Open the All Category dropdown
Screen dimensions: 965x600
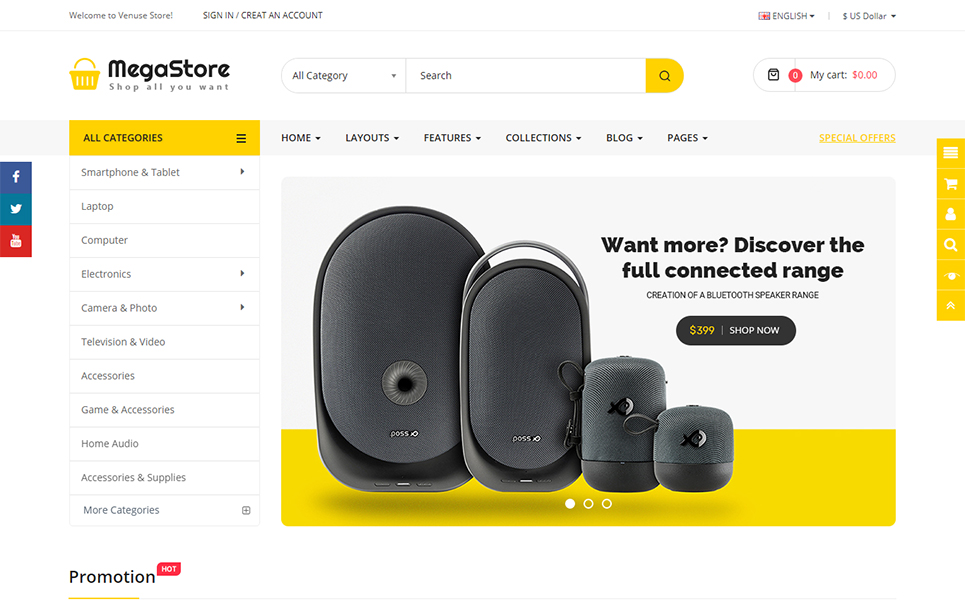(x=344, y=76)
